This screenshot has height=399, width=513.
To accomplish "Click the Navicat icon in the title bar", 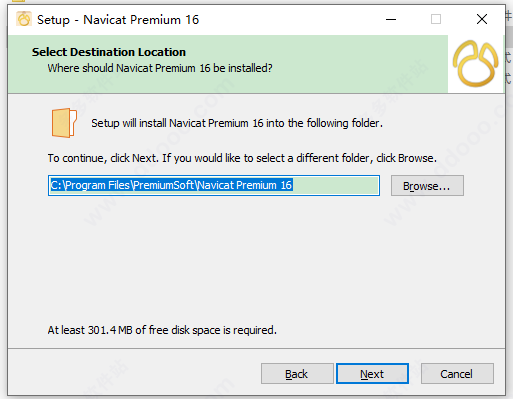I will (x=24, y=19).
